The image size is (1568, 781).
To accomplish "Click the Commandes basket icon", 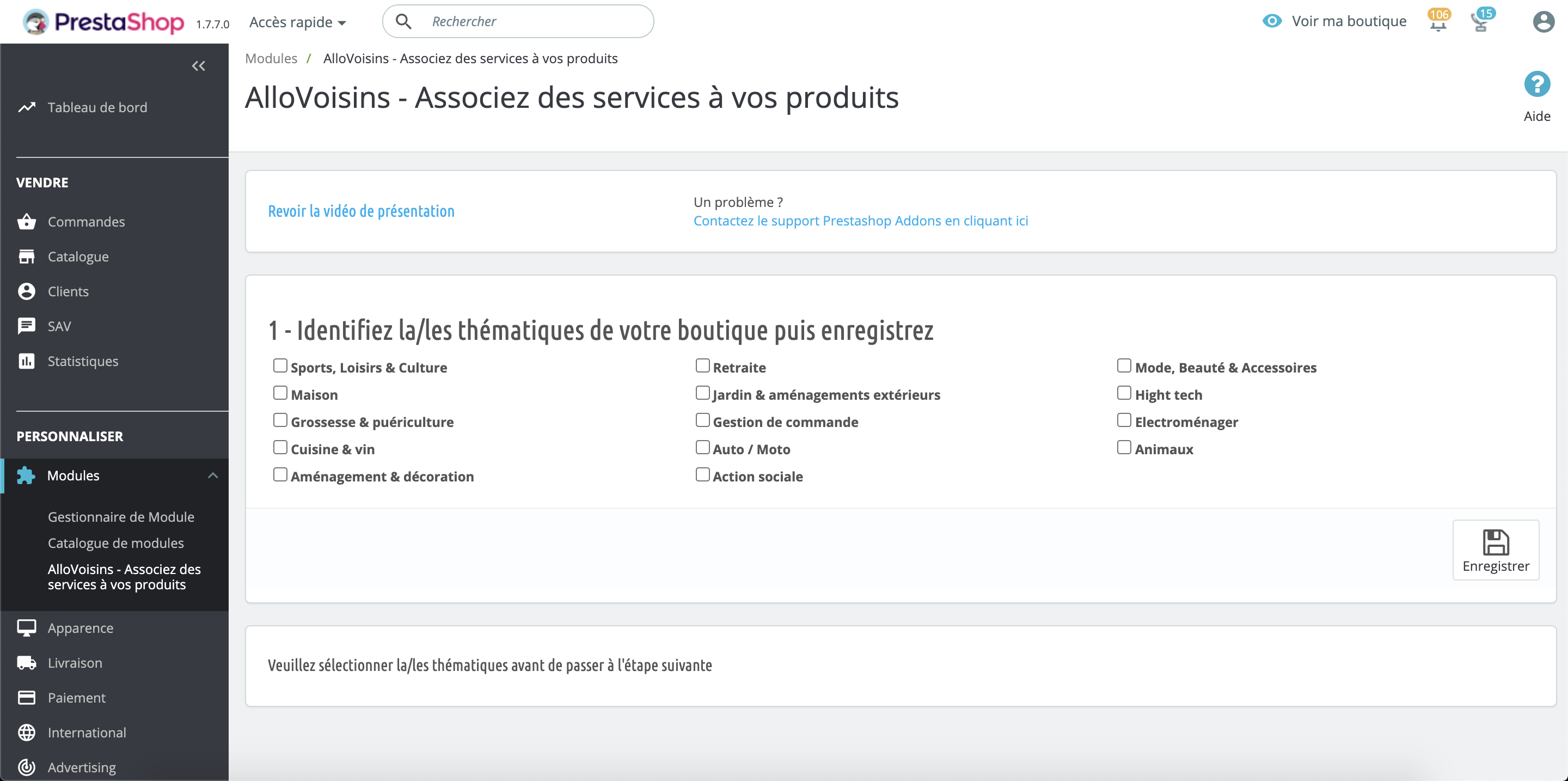I will 26,222.
